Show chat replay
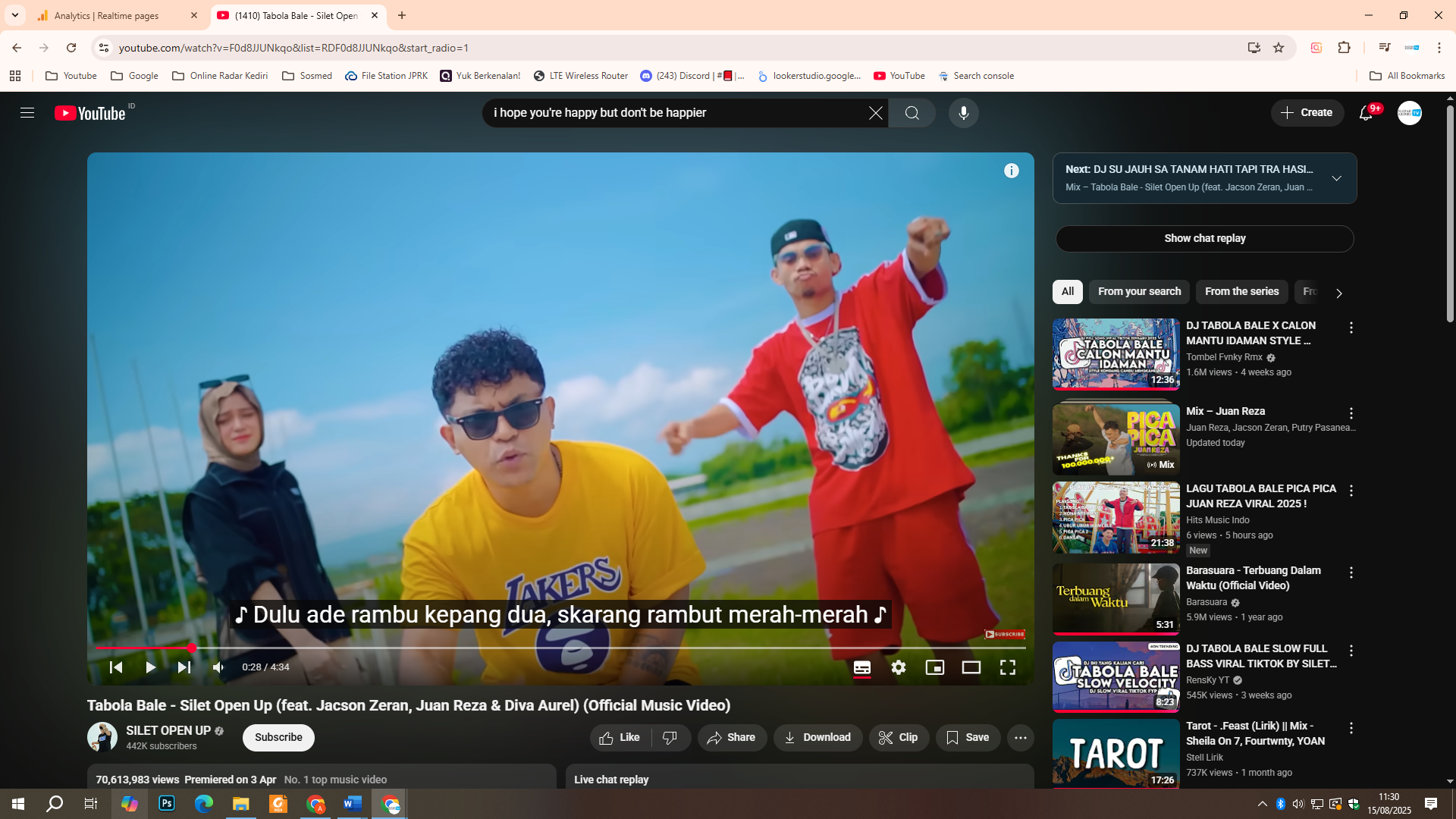Screen dimensions: 1456x819 [1204, 238]
